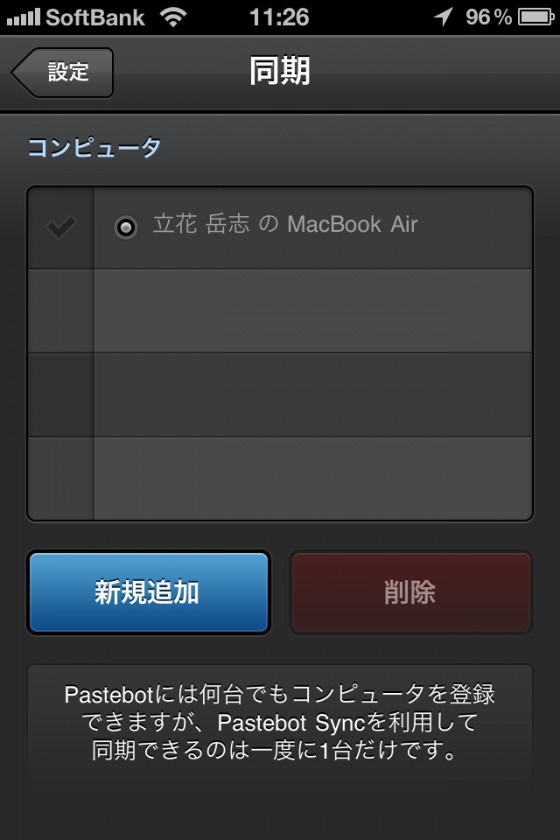Tap the 11:26 clock in status bar
The image size is (560, 840).
(279, 17)
